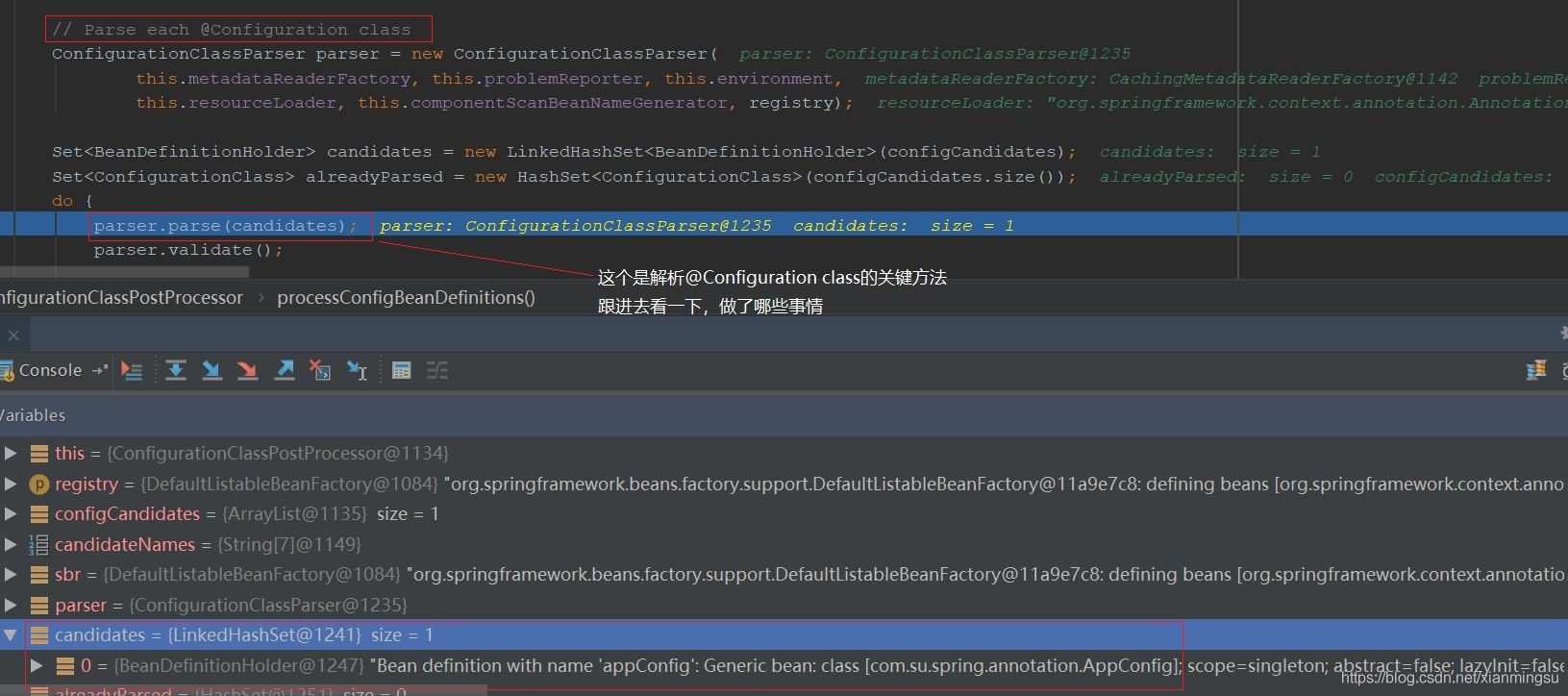Click the red Force Step Into icon
Image resolution: width=1568 pixels, height=696 pixels.
tap(247, 371)
